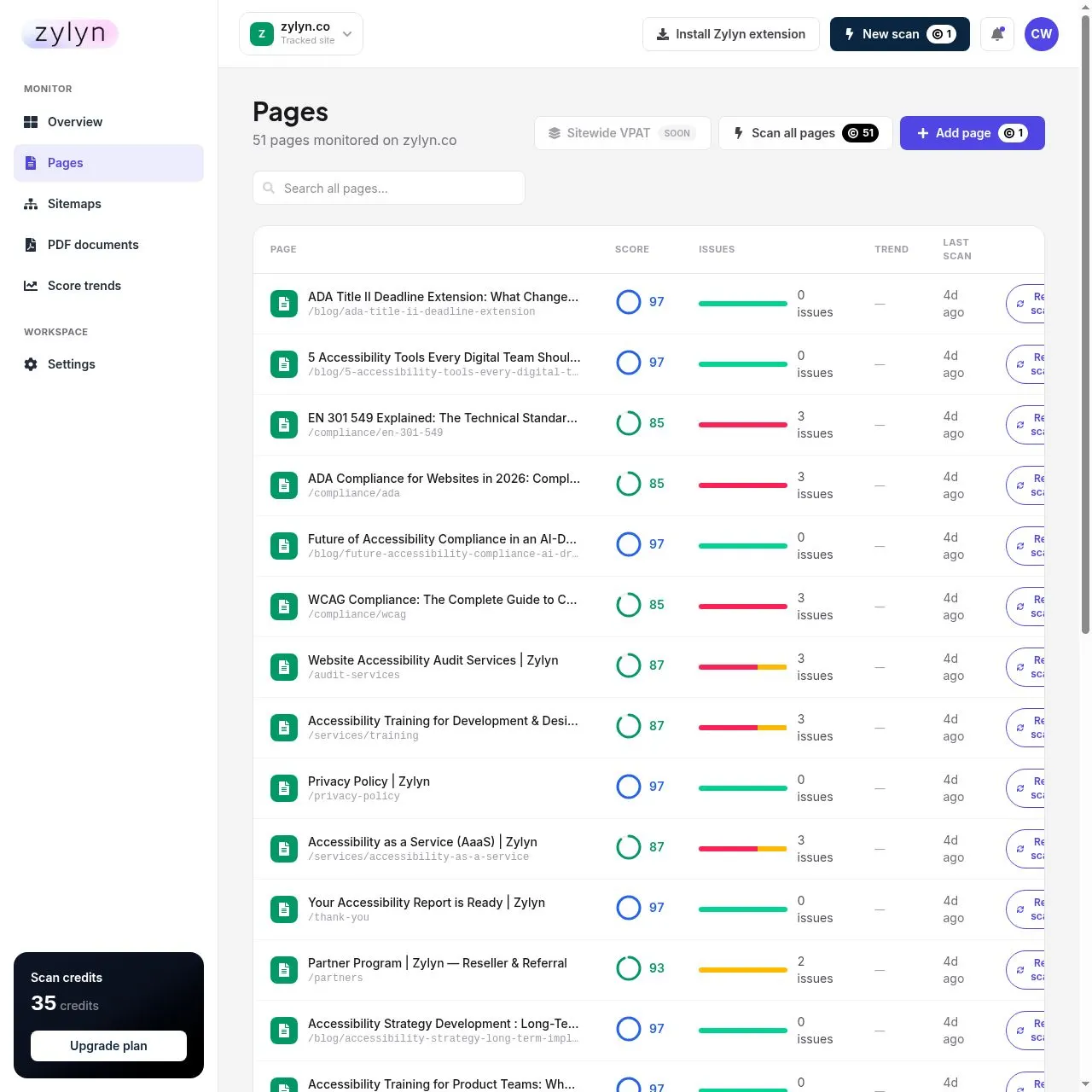This screenshot has height=1092, width=1092.
Task: Start a New scan
Action: [899, 34]
